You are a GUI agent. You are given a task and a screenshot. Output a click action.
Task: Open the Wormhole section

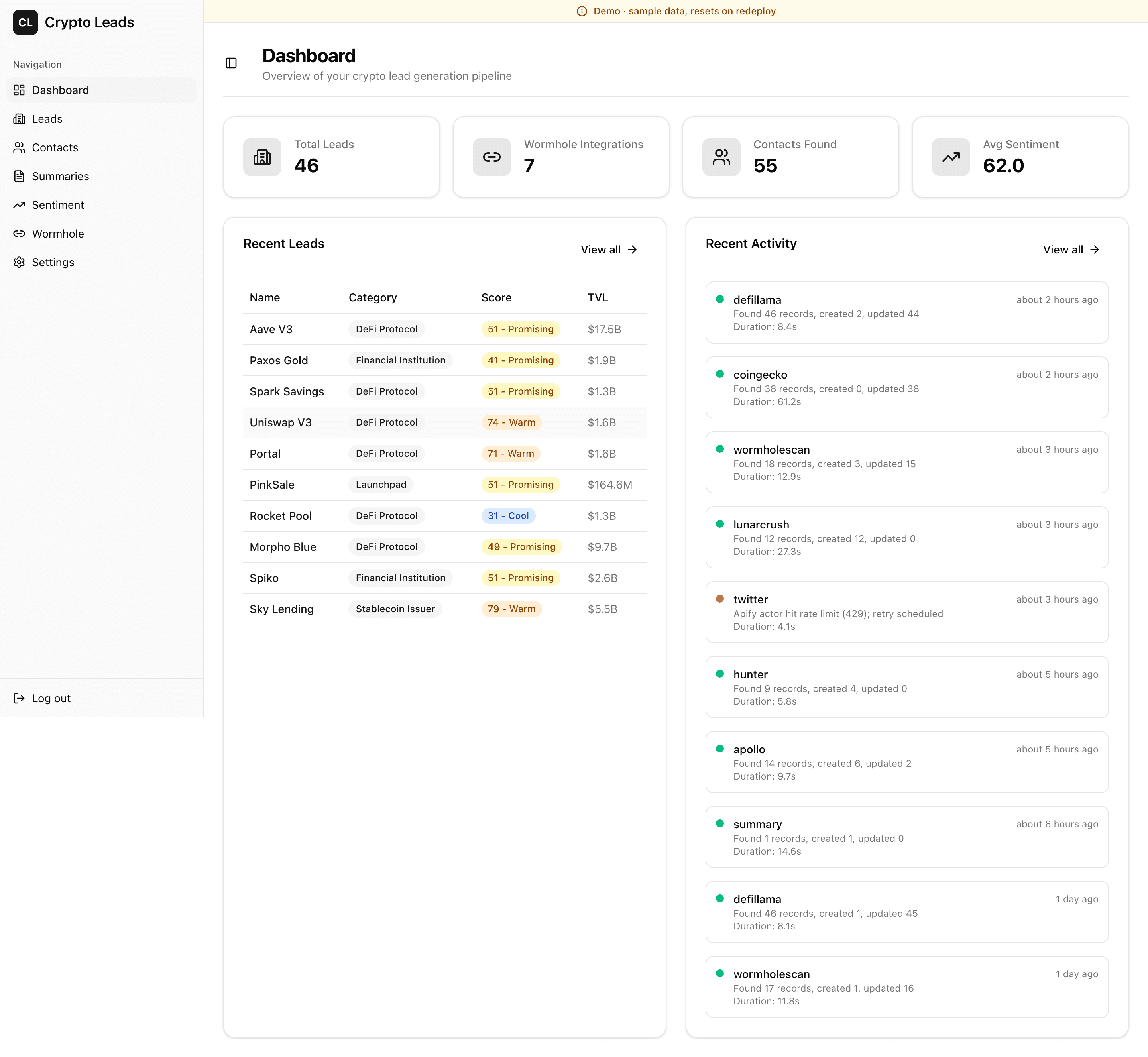101,234
